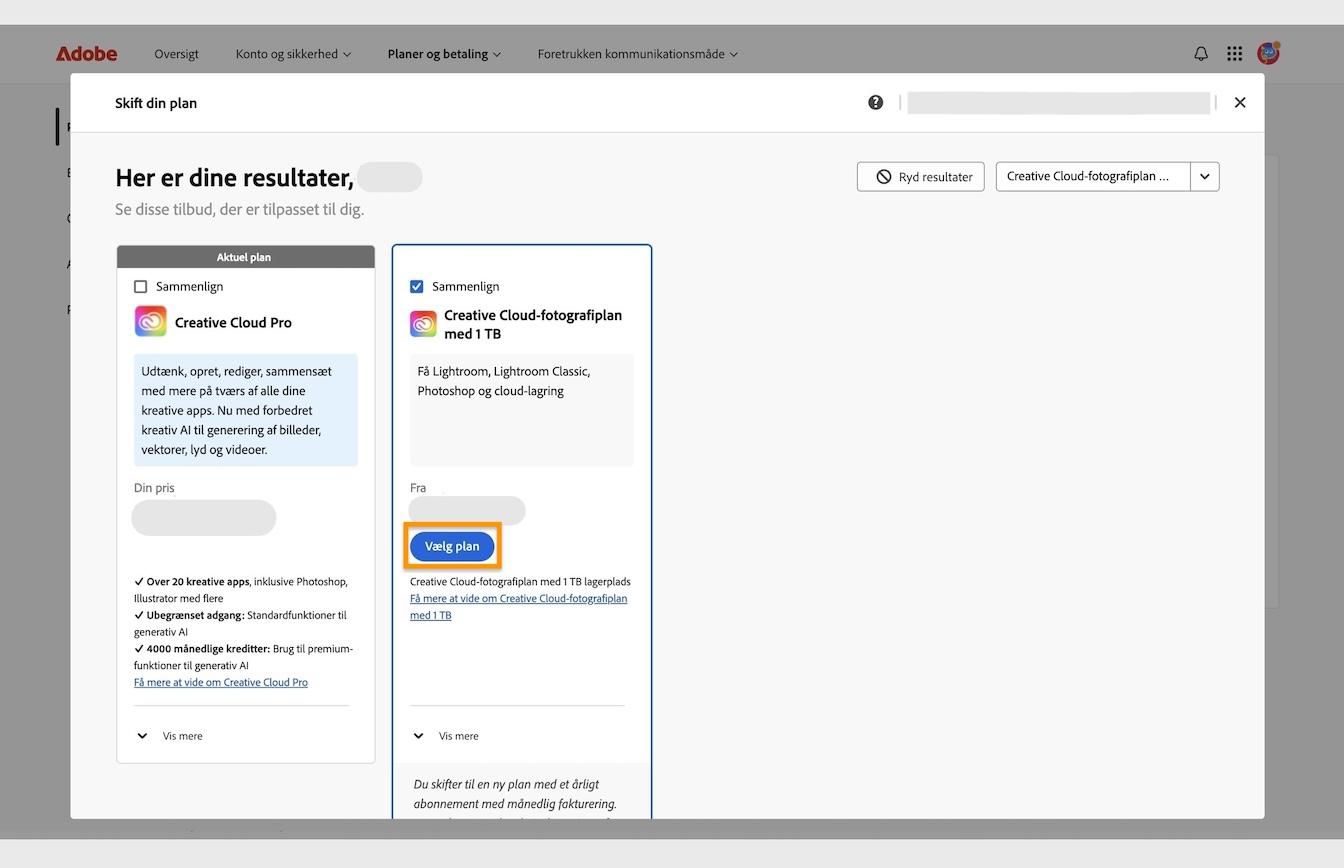Image resolution: width=1344 pixels, height=868 pixels.
Task: Click the Over 20 kreative apps feature line
Action: 241,590
